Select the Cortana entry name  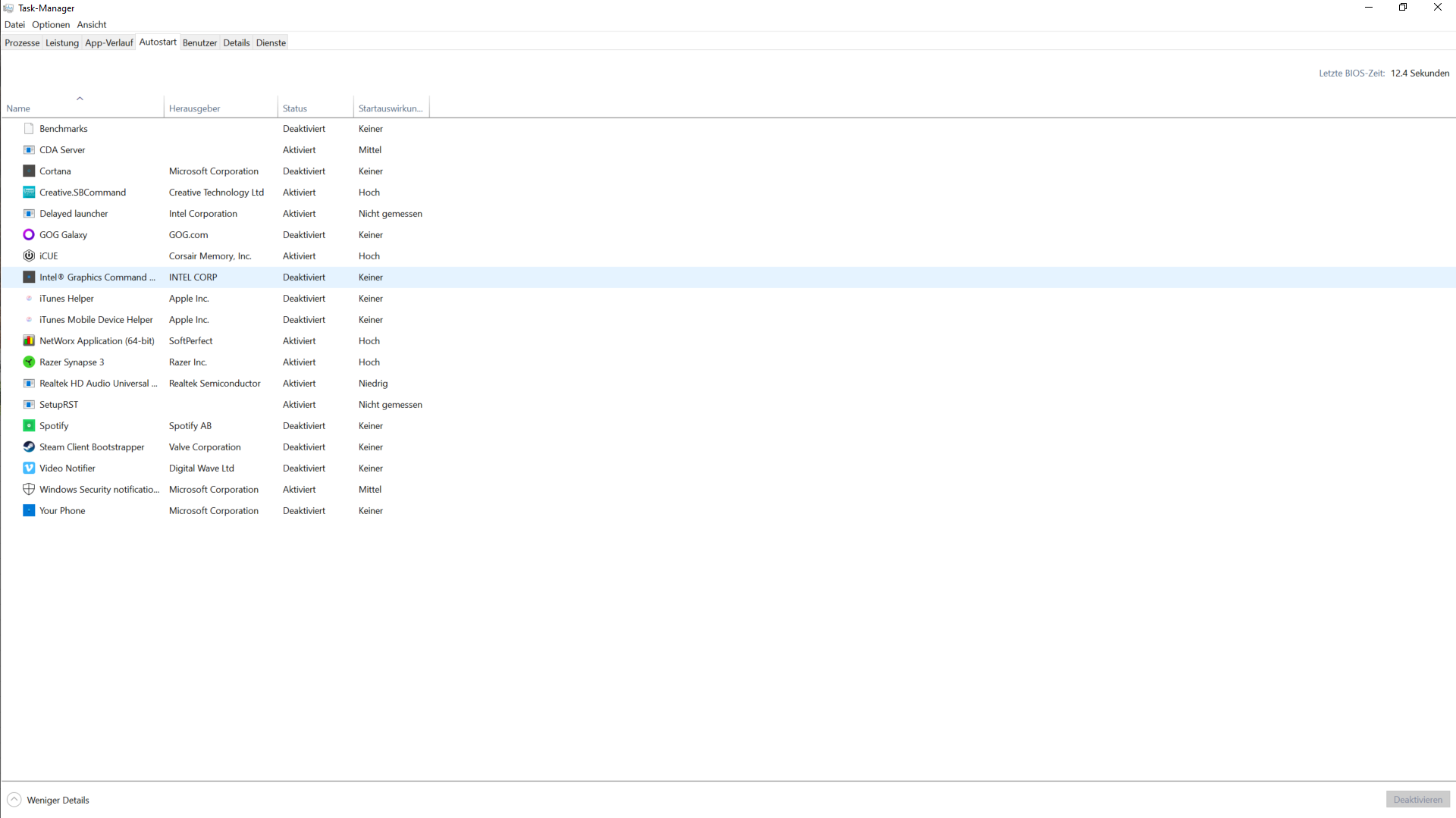55,171
